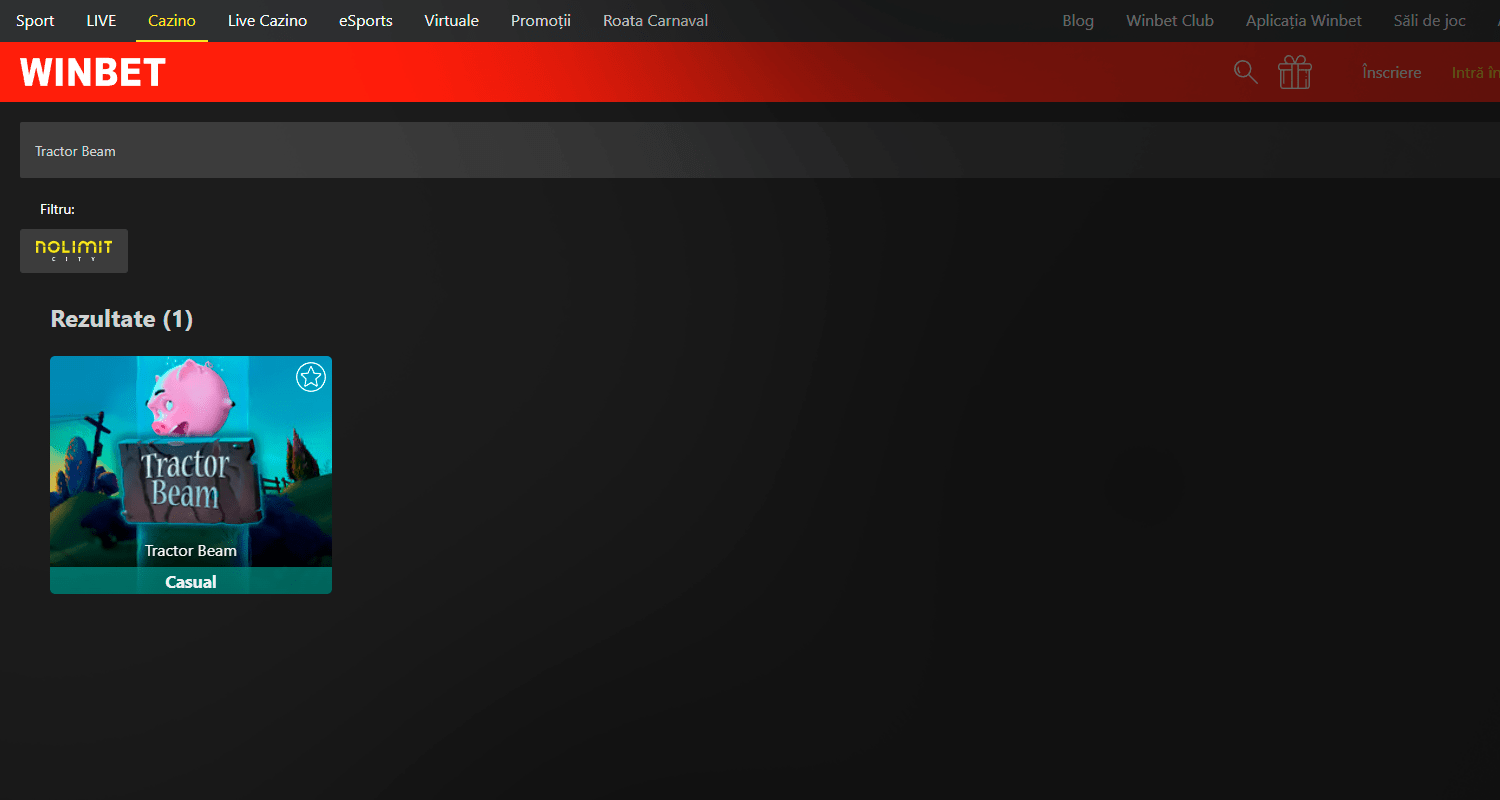Click the Înscriere registration button

point(1391,72)
